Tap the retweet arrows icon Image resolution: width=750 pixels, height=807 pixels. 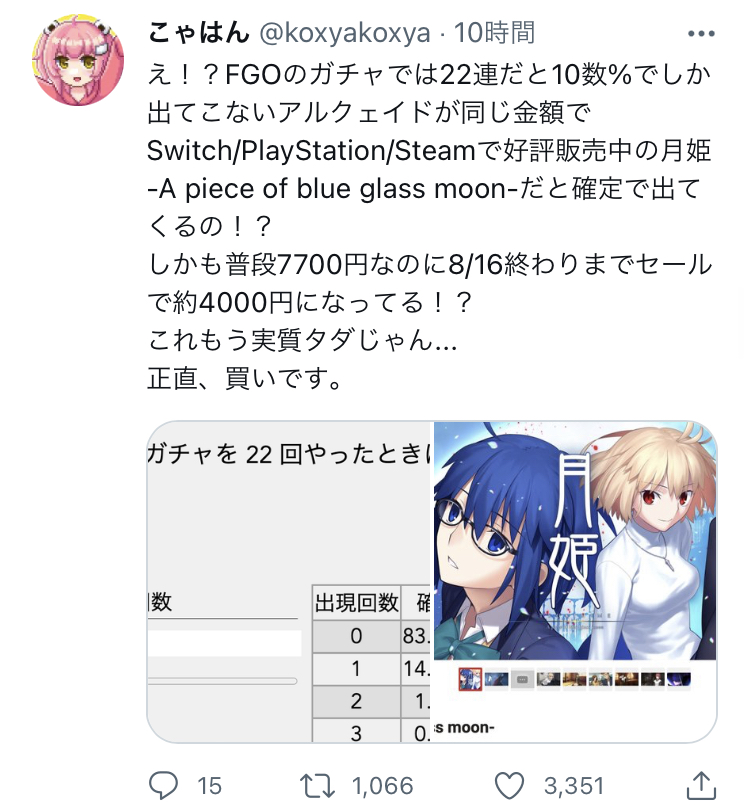[x=318, y=786]
